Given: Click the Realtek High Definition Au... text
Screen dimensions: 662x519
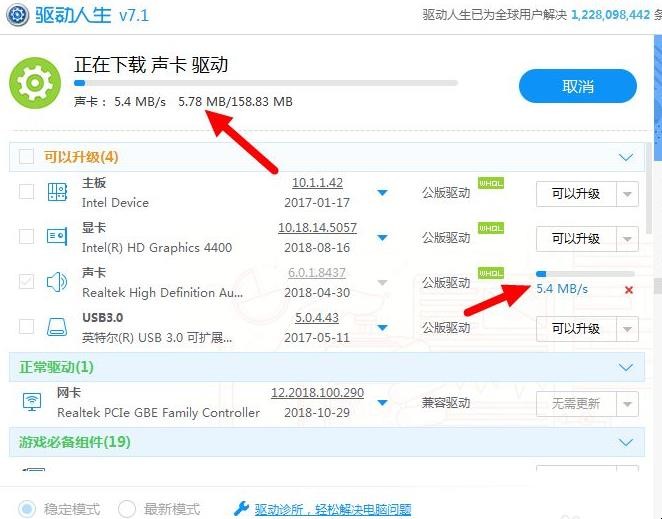Looking at the screenshot, I should pyautogui.click(x=163, y=293).
